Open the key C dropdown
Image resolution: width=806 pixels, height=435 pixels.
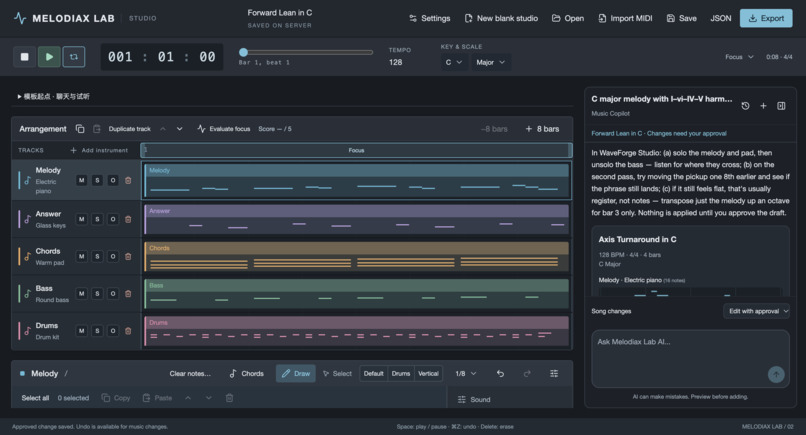click(453, 62)
